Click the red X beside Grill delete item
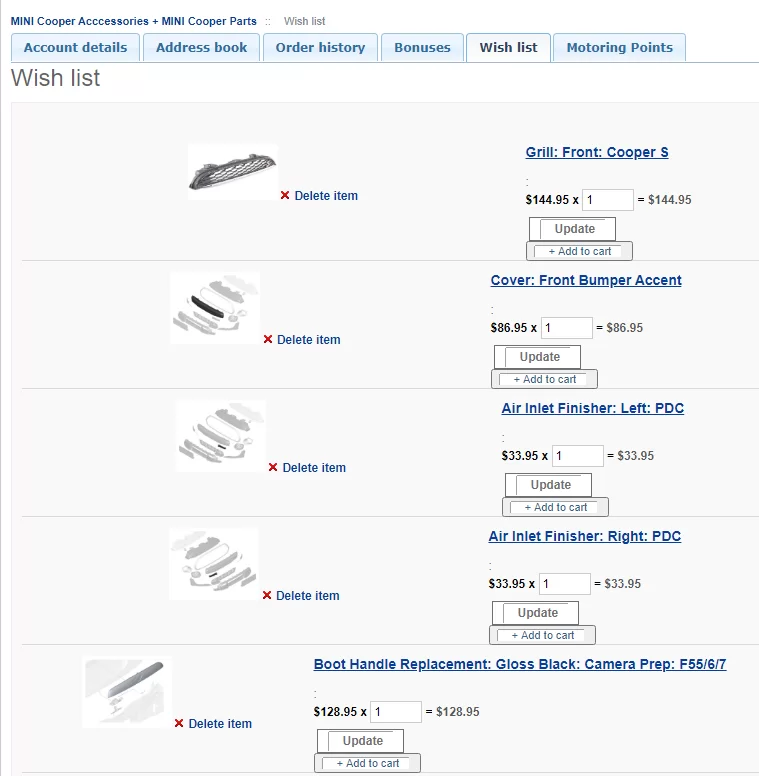This screenshot has width=759, height=776. point(285,196)
